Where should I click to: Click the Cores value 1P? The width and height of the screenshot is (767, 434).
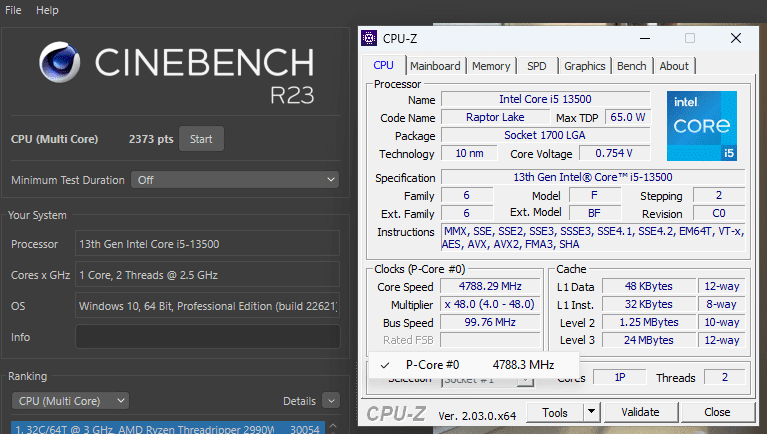[x=620, y=377]
